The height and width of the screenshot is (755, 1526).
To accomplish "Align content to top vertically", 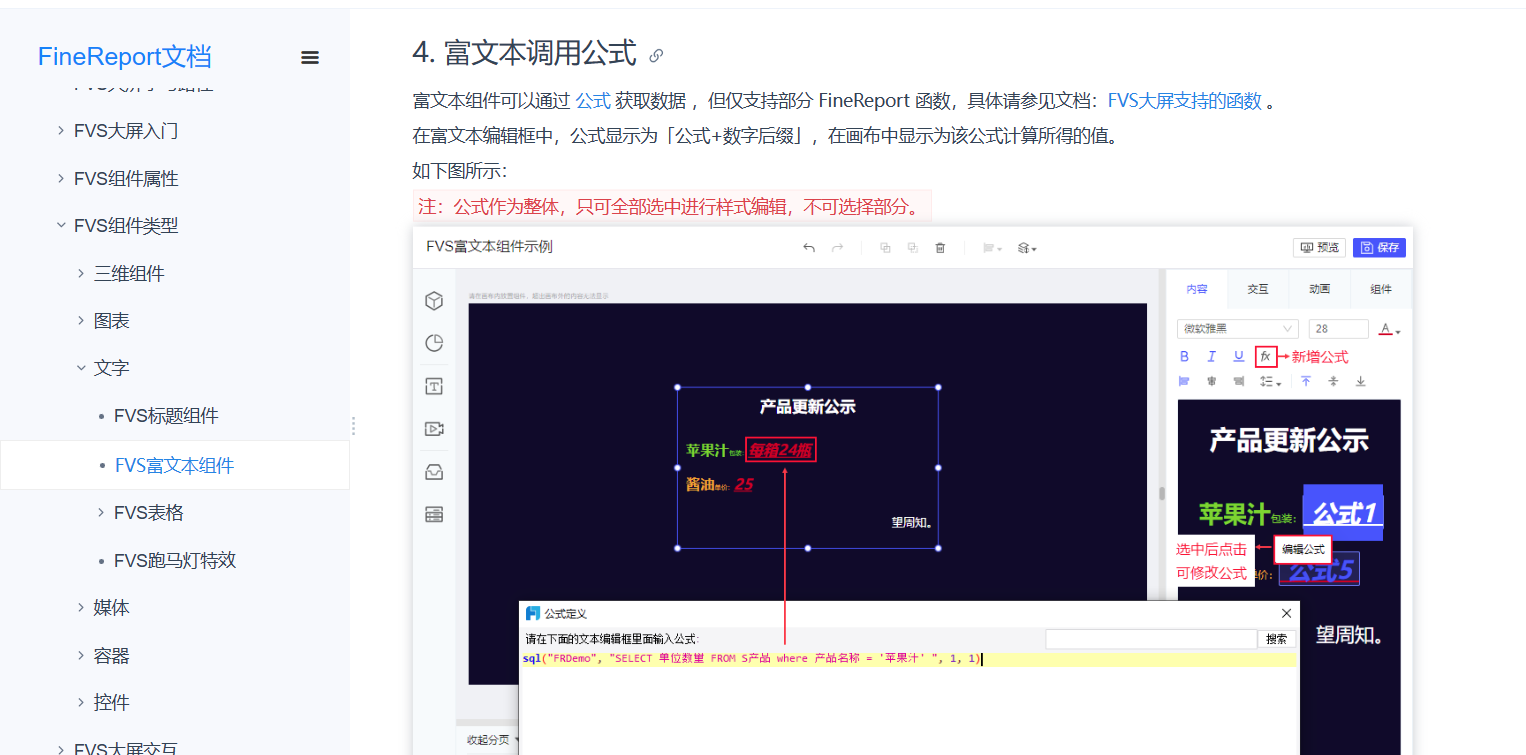I will tap(1306, 381).
